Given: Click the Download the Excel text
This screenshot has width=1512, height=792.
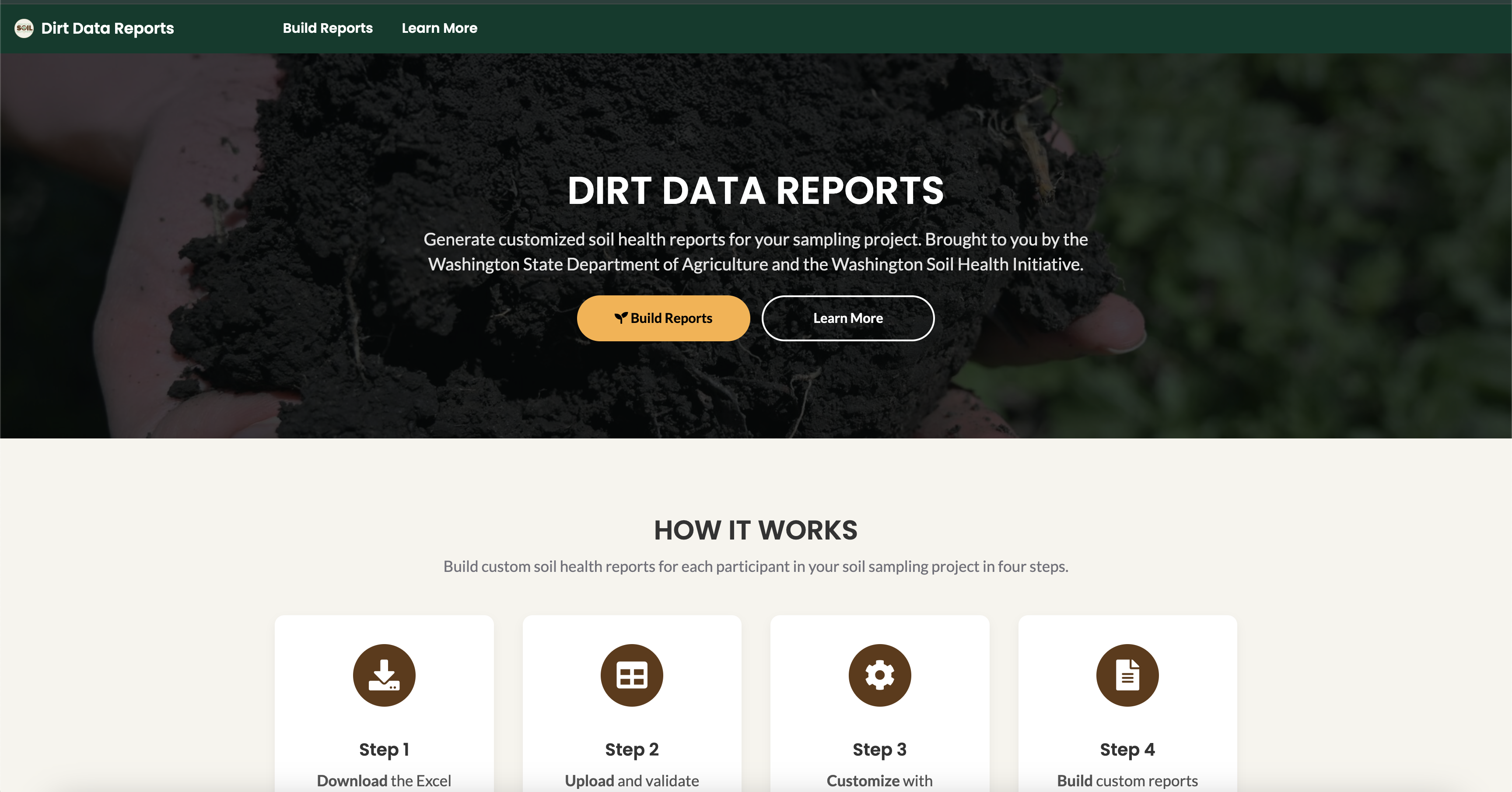Looking at the screenshot, I should coord(384,780).
